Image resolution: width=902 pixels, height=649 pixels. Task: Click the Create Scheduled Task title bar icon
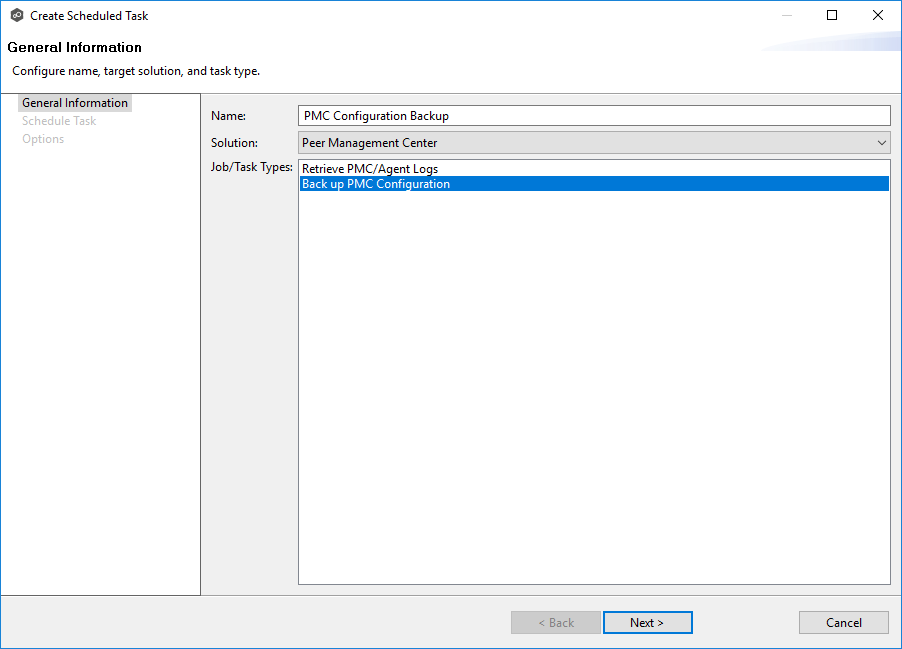(14, 15)
